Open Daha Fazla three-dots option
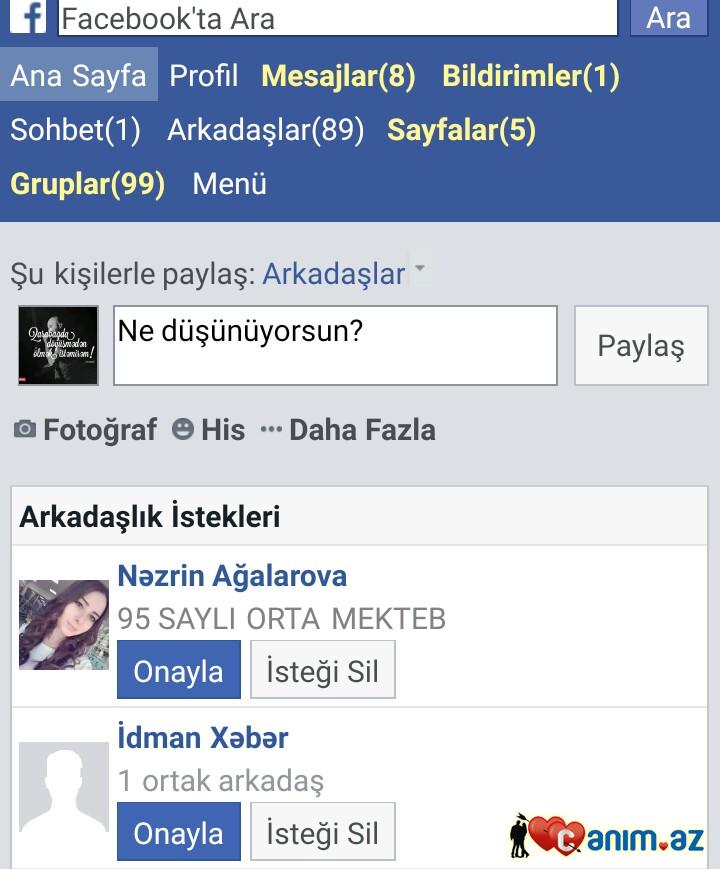The width and height of the screenshot is (720, 869). click(x=271, y=430)
